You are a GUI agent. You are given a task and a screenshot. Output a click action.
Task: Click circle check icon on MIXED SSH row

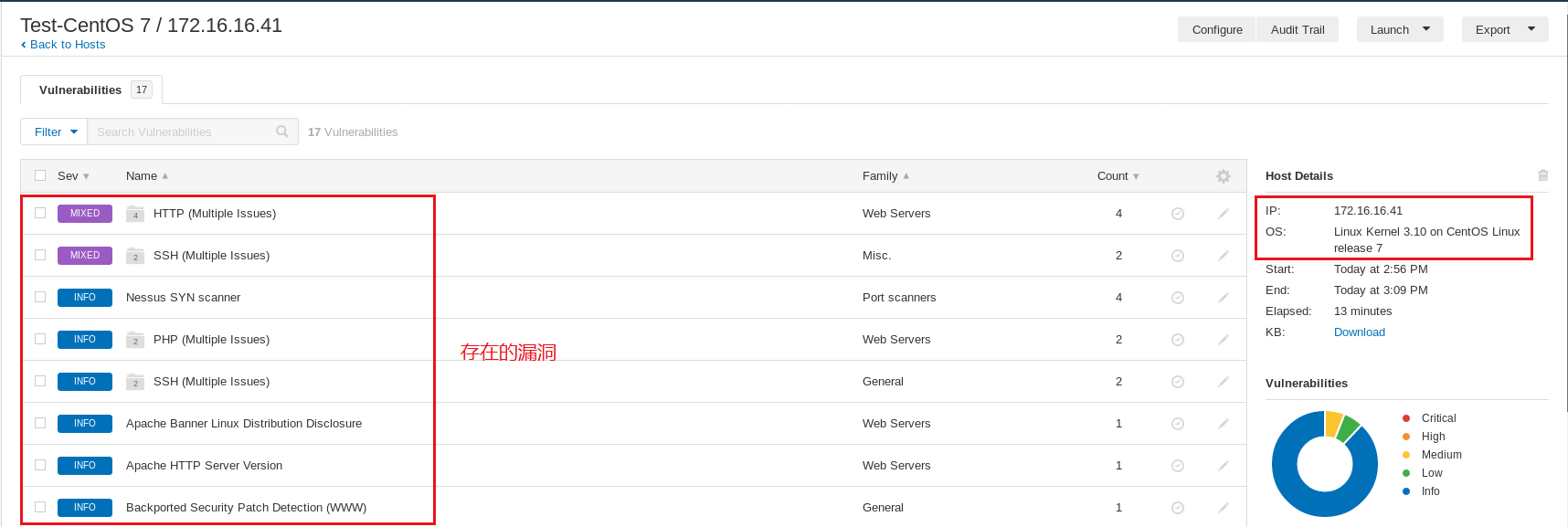[x=1178, y=256]
